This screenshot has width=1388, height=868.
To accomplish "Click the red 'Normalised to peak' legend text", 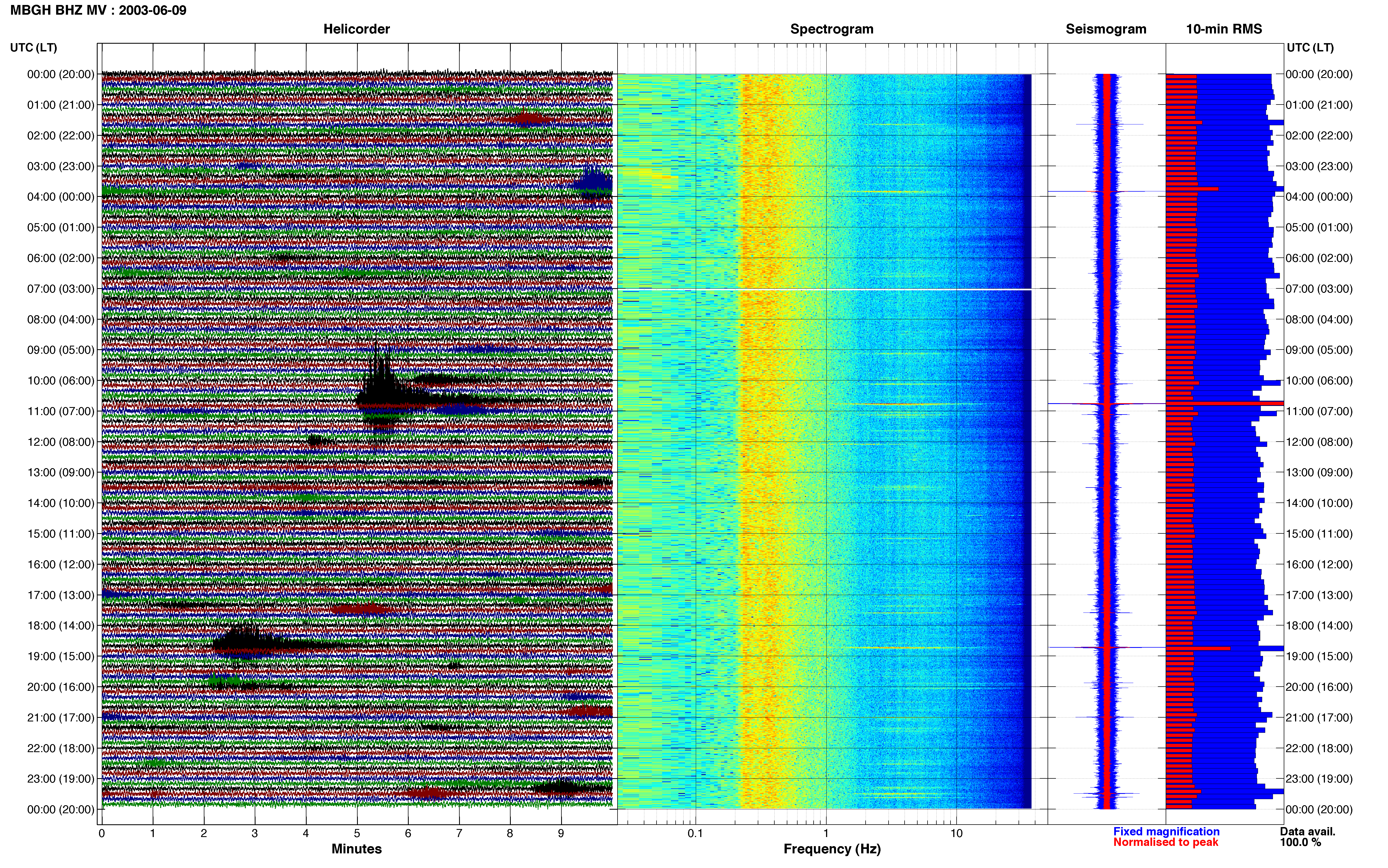I will coord(1165,842).
